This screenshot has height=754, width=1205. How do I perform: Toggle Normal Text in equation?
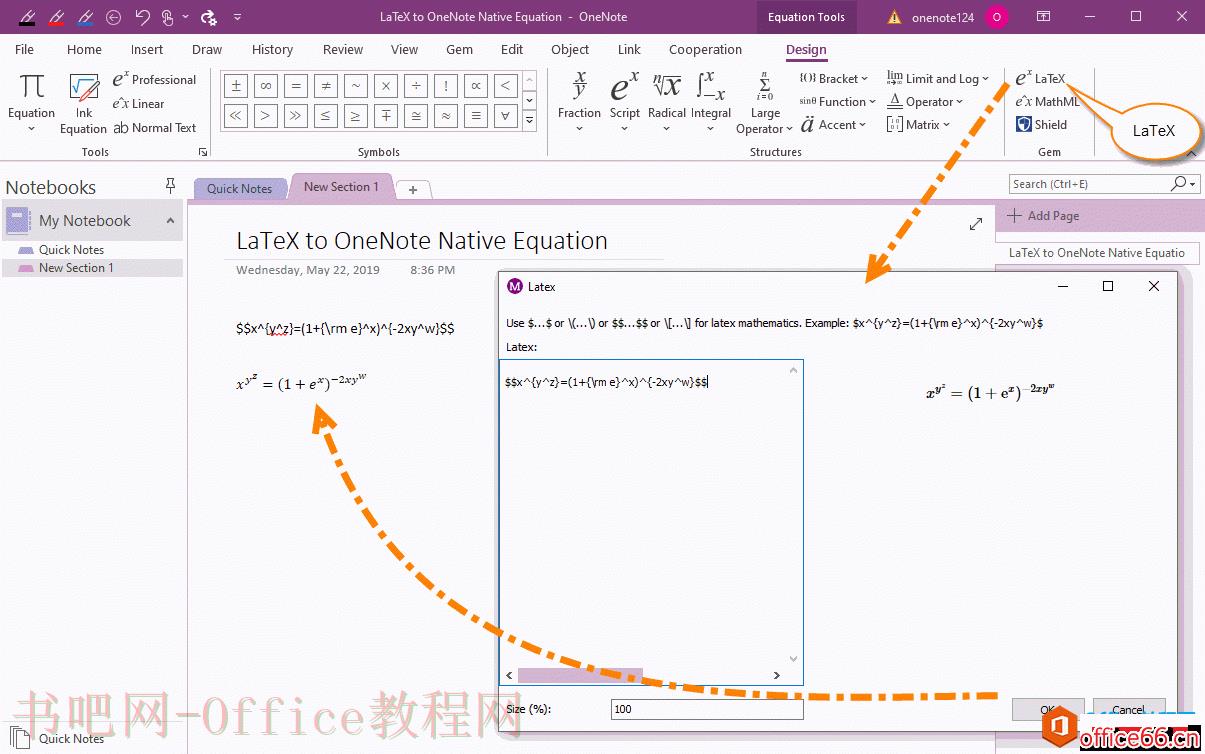(154, 127)
